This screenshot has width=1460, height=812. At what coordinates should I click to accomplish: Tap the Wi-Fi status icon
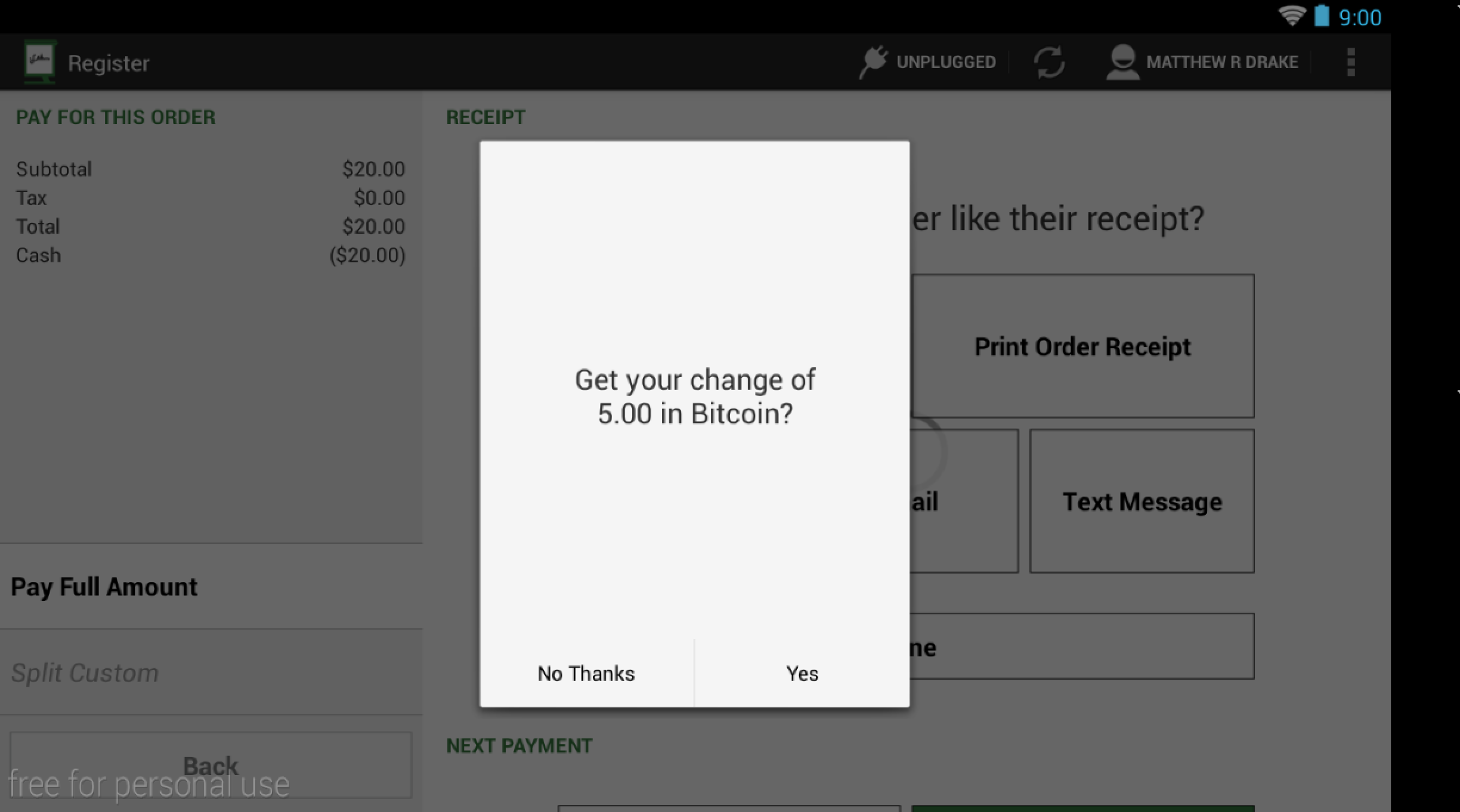click(x=1291, y=16)
